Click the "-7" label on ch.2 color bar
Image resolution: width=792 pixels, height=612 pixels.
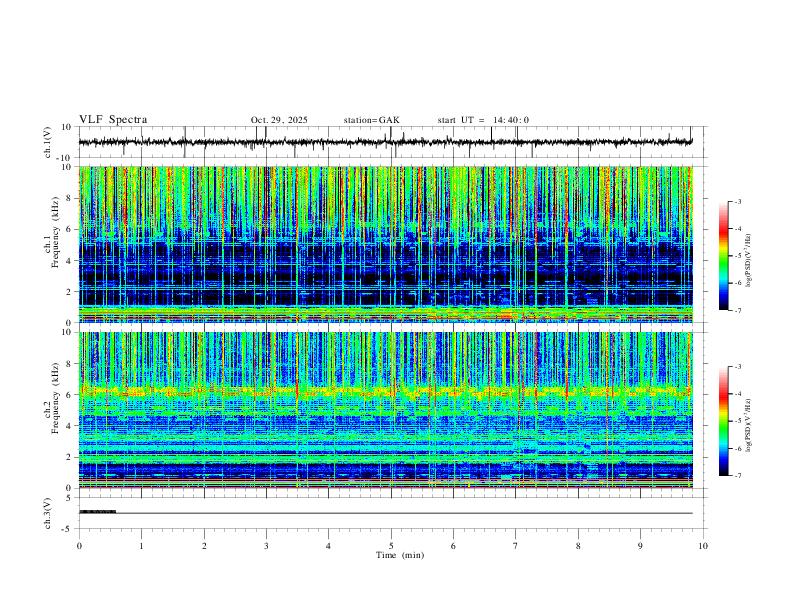point(738,475)
